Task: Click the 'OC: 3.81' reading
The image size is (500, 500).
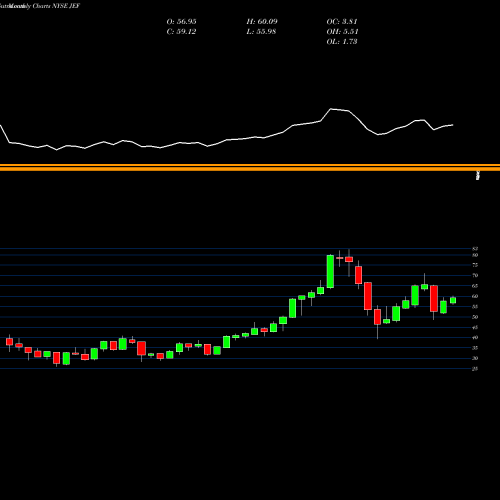Action: pyautogui.click(x=342, y=22)
